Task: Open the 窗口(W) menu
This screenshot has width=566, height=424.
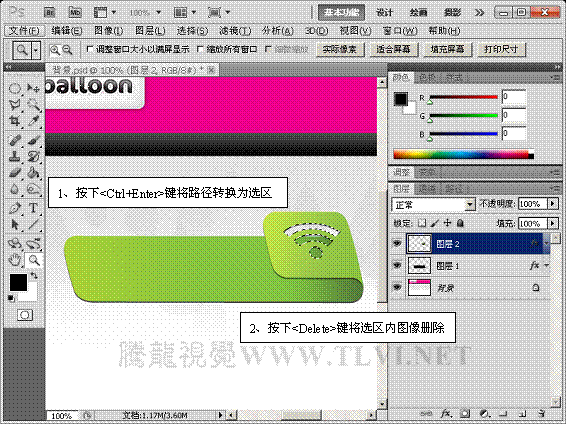Action: click(x=400, y=31)
